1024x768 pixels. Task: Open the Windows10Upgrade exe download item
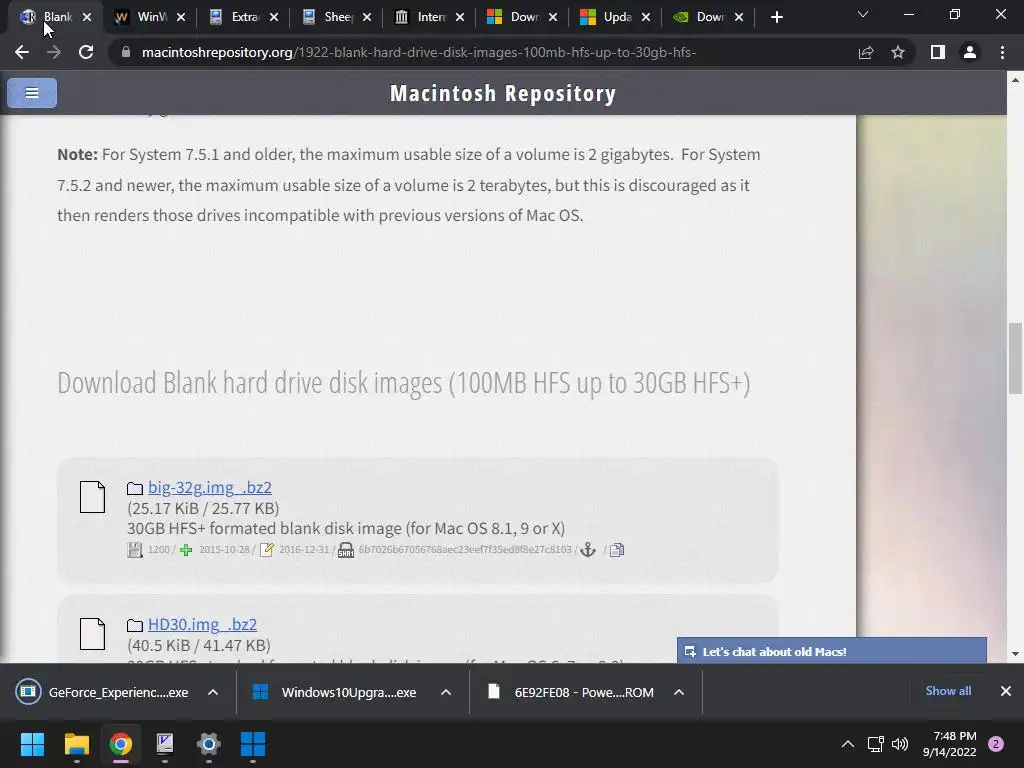(337, 692)
